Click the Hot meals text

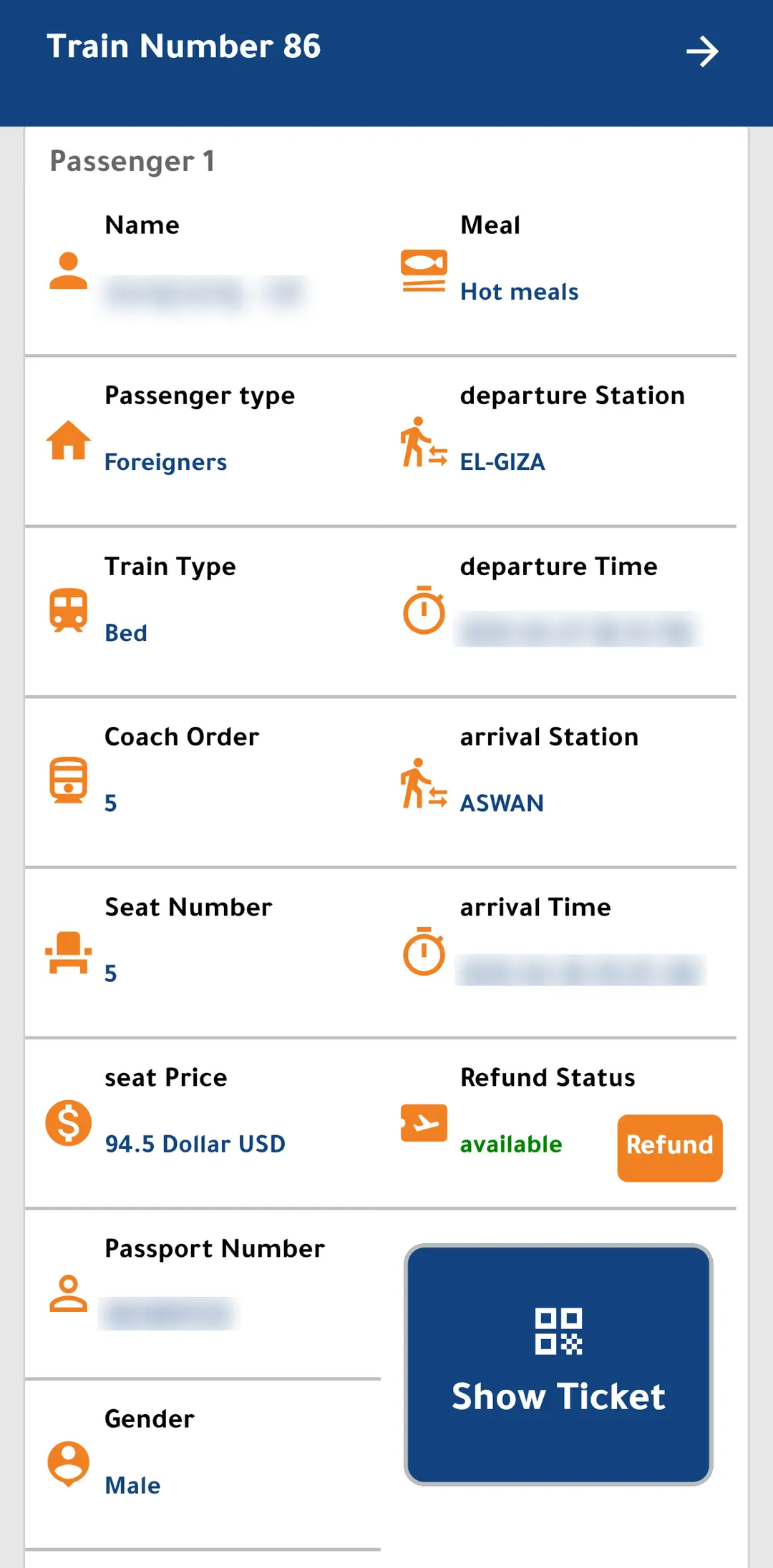pyautogui.click(x=520, y=292)
